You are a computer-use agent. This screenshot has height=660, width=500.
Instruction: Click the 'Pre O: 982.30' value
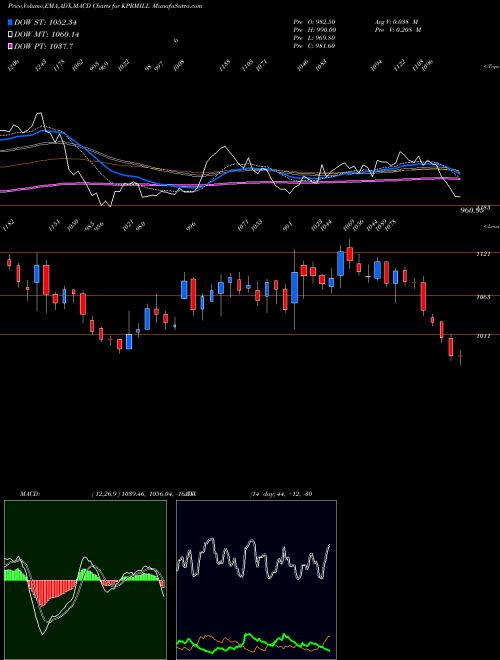click(314, 22)
